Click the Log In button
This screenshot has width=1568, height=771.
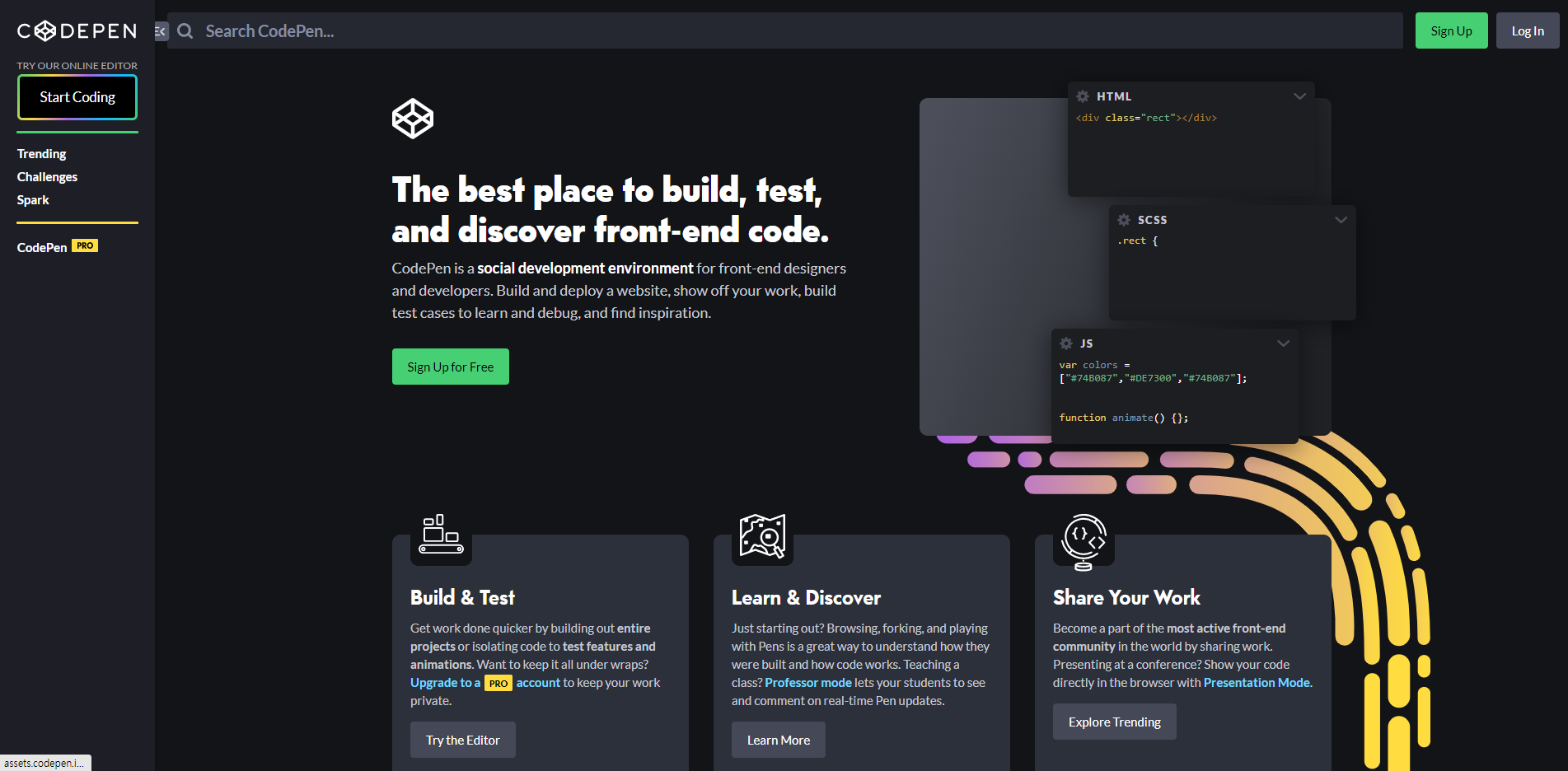(1528, 30)
